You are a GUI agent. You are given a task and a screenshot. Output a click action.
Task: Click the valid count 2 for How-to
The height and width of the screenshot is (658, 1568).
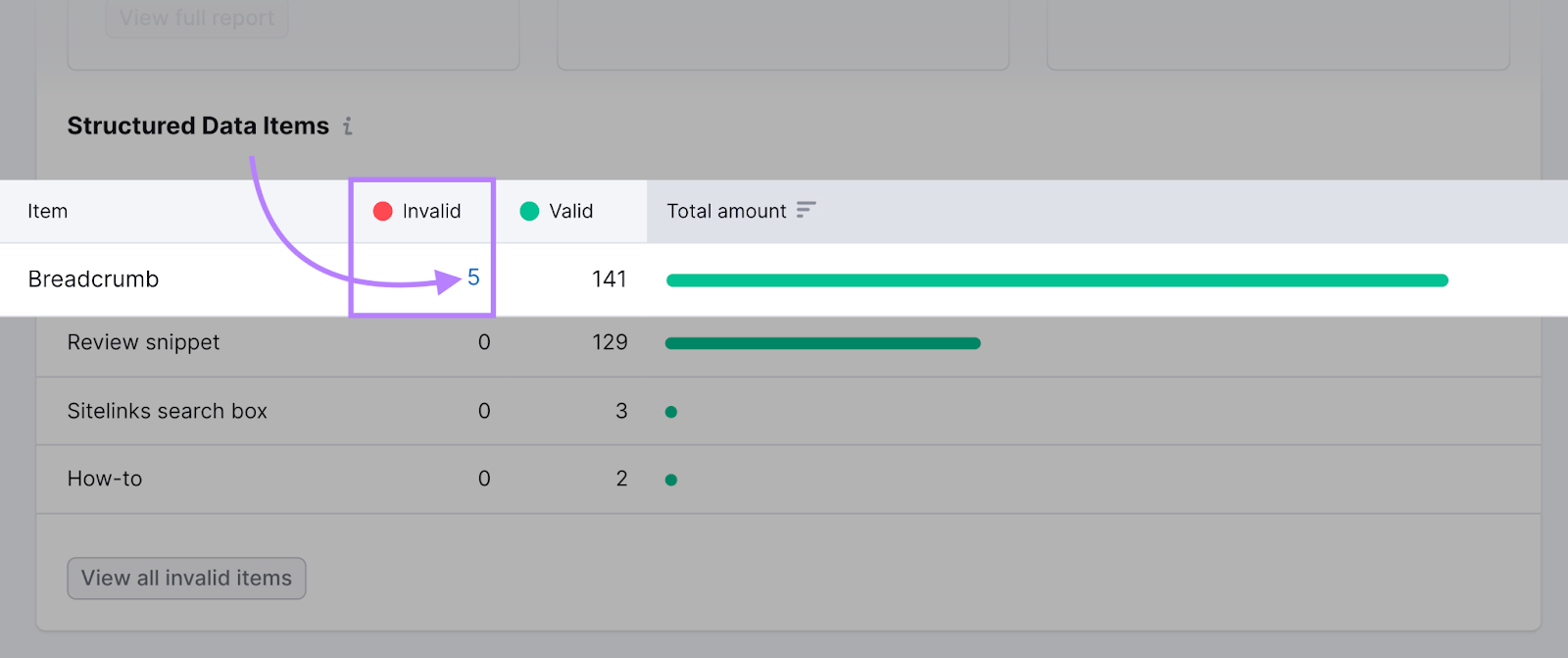621,479
